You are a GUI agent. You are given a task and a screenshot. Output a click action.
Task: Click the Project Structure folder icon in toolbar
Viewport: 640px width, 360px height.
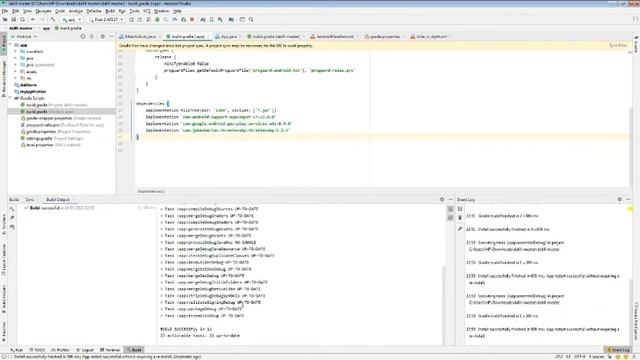231,20
